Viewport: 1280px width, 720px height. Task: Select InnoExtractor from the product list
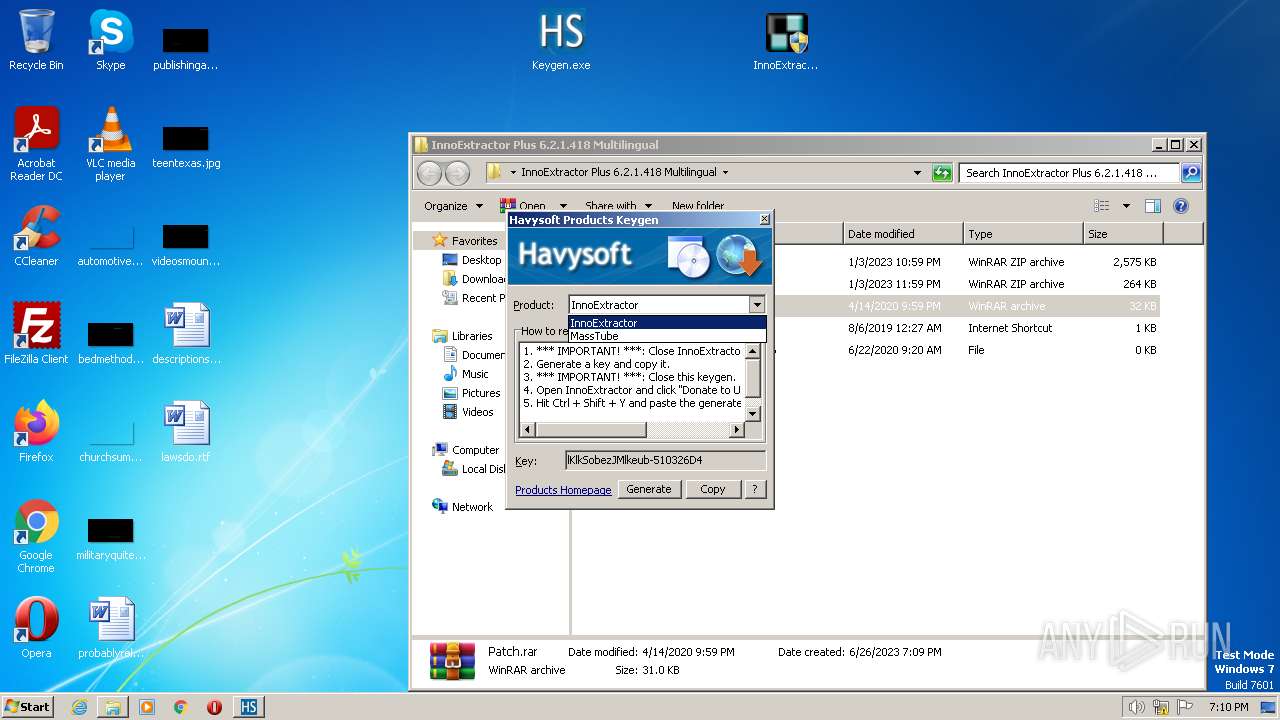pos(667,323)
